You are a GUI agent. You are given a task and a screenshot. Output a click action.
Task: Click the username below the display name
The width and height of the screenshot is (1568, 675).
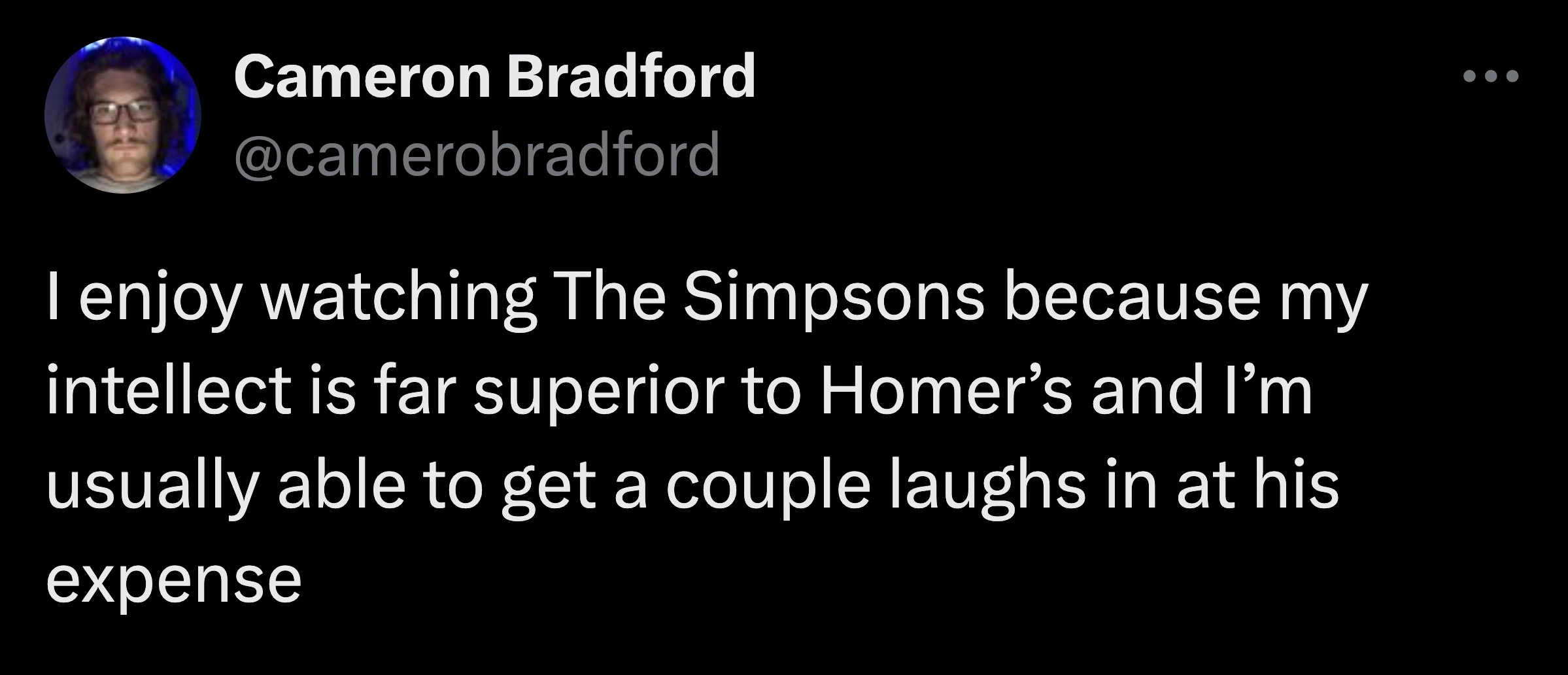[x=481, y=155]
